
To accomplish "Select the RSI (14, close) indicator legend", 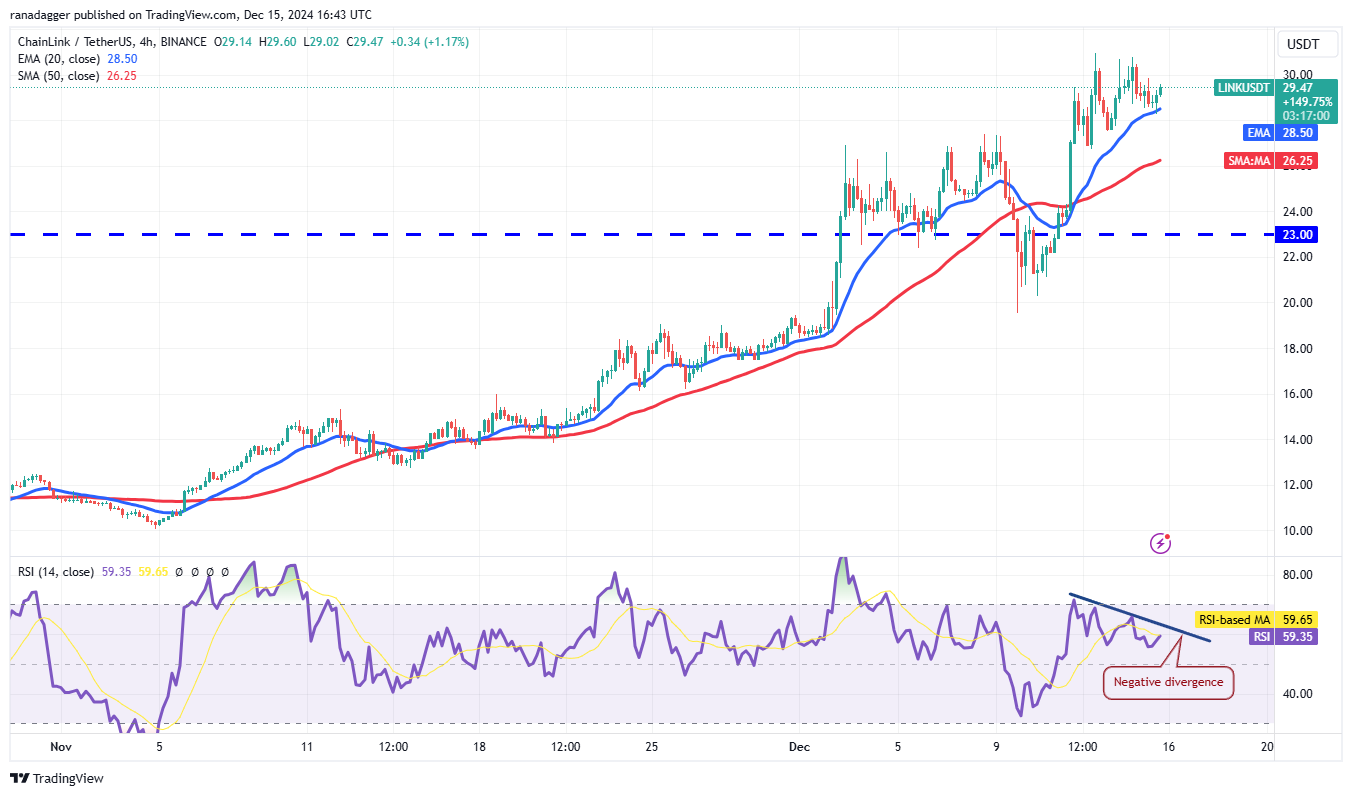I will coord(56,572).
